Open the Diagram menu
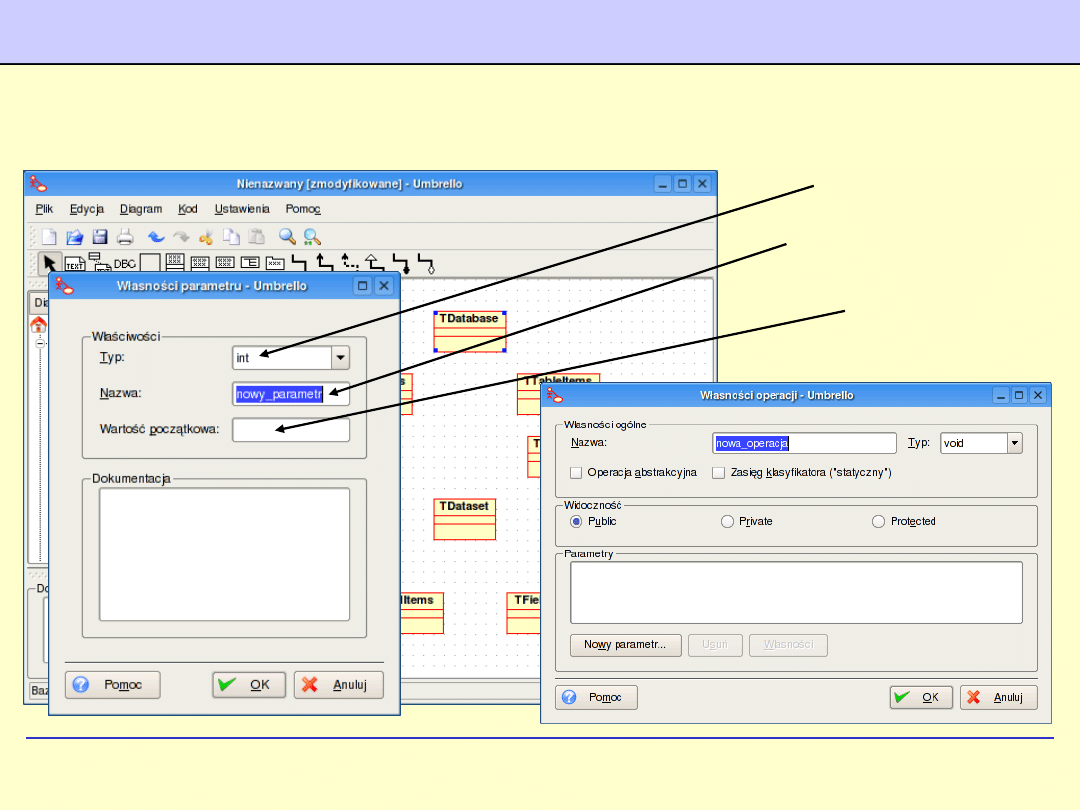 141,209
